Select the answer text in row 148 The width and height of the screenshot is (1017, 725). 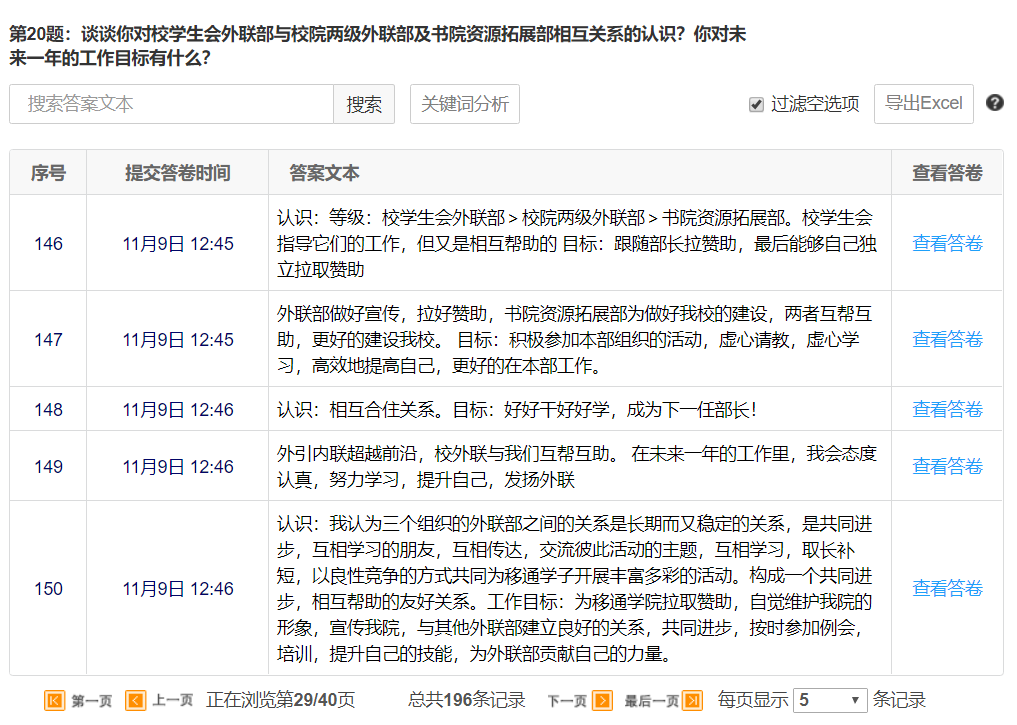pyautogui.click(x=517, y=409)
